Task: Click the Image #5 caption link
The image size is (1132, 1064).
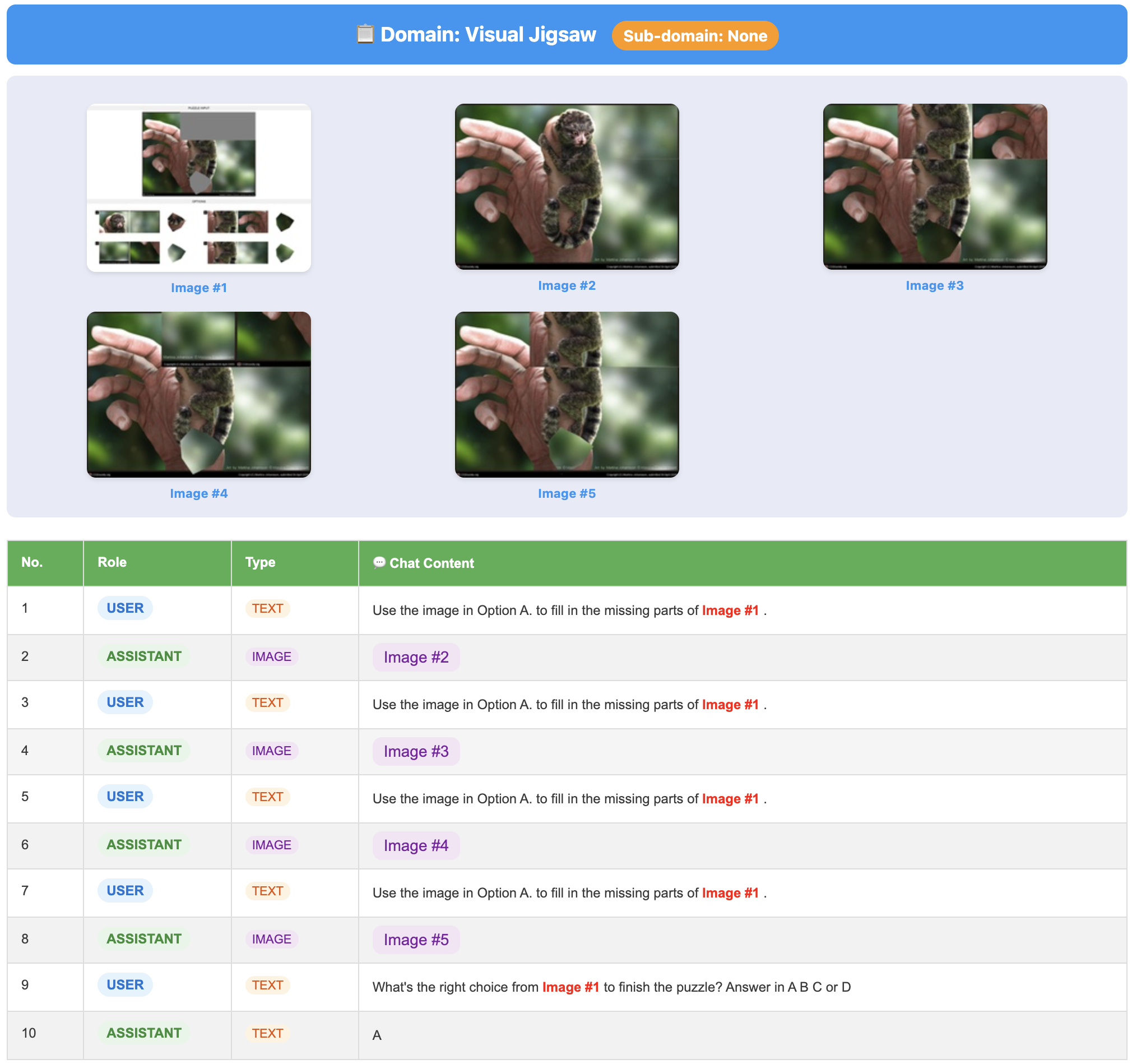Action: [x=567, y=493]
